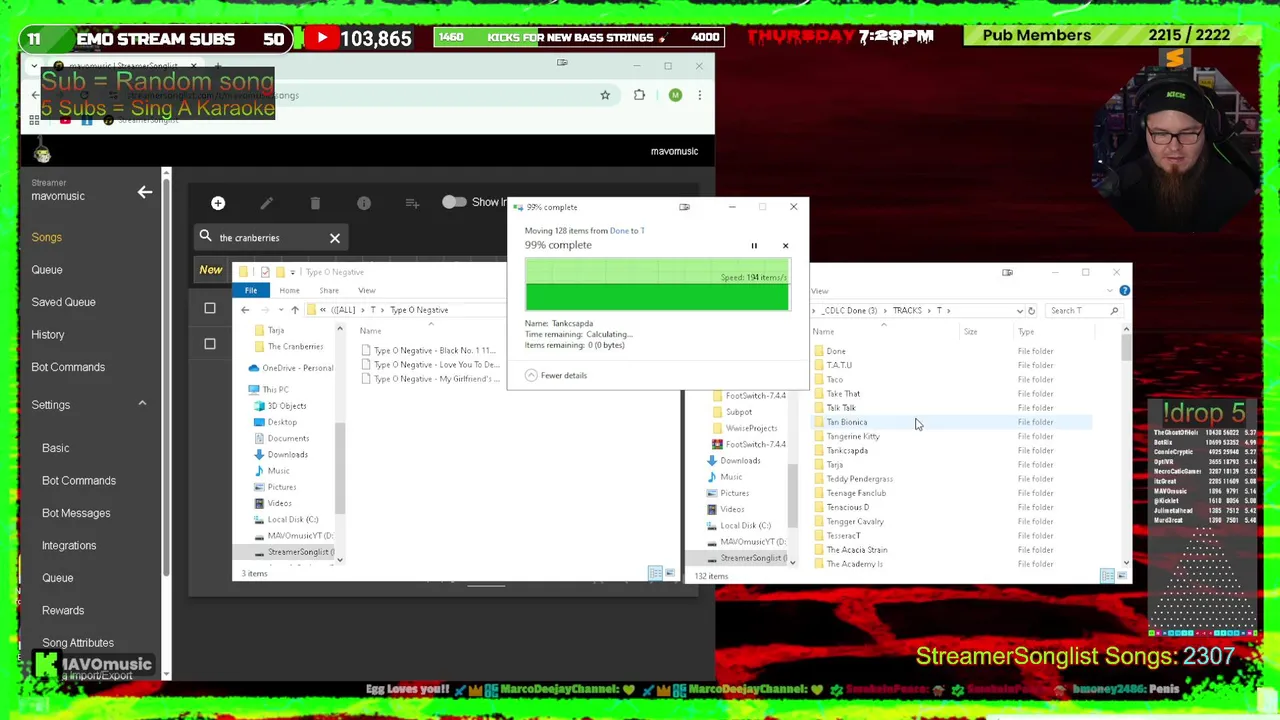Image resolution: width=1280 pixels, height=720 pixels.
Task: Click the '<<' breadcrumb overflow in left Explorer
Action: click(322, 310)
